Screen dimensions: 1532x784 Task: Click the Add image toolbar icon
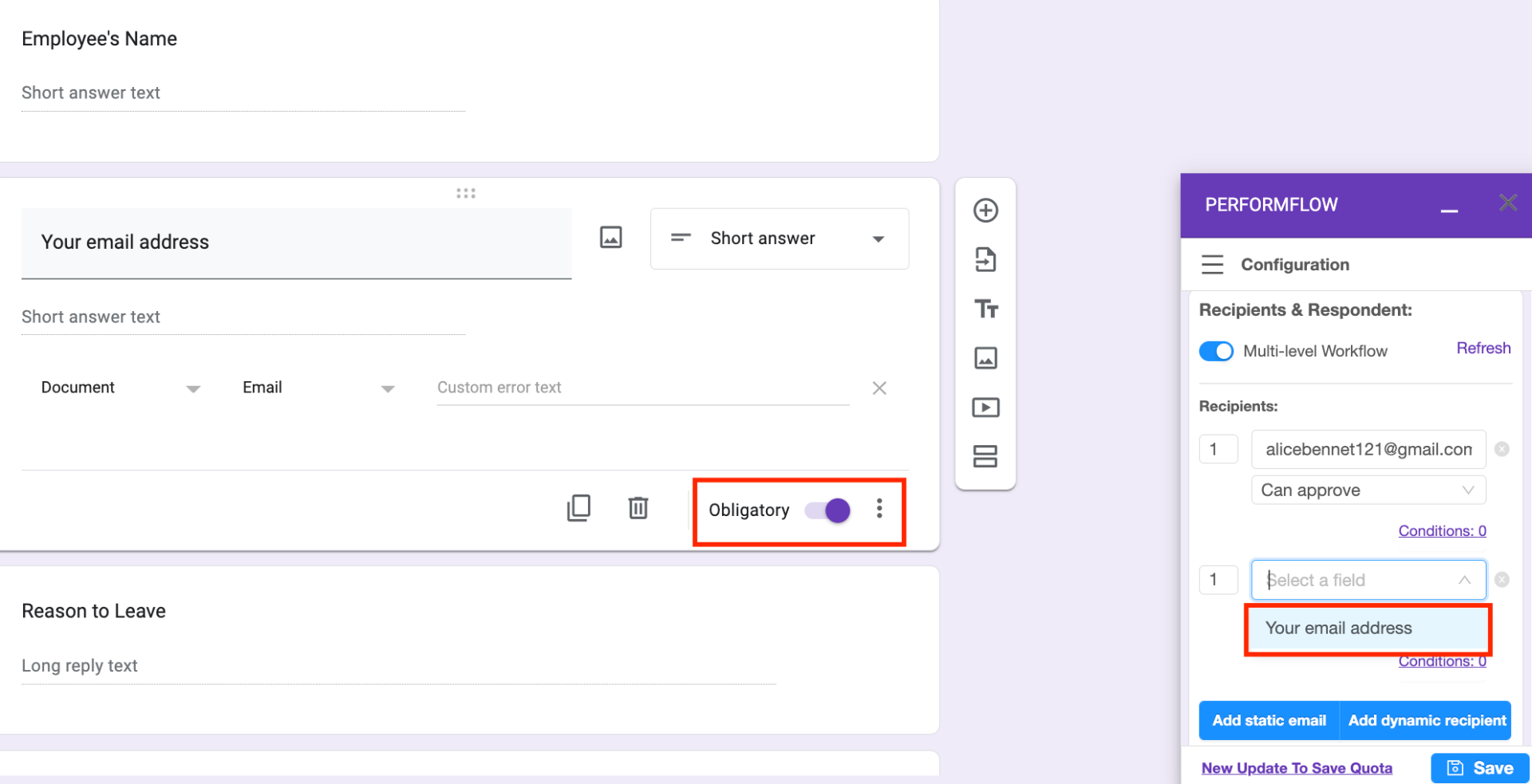click(x=985, y=358)
